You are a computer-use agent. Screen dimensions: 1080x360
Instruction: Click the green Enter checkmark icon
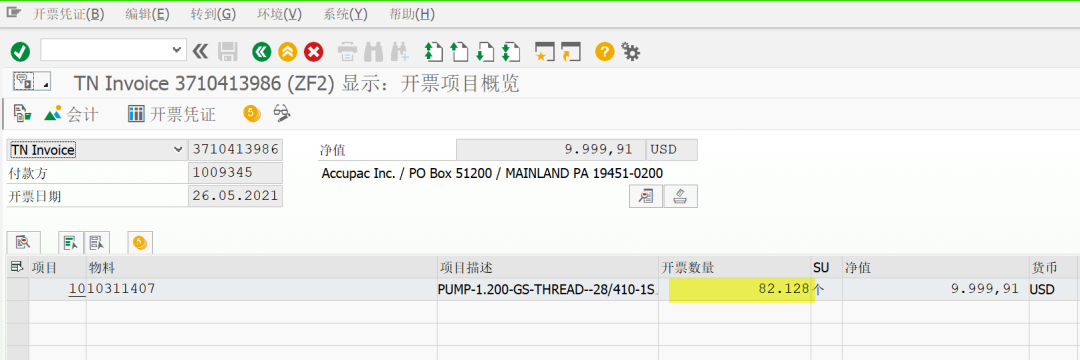click(x=20, y=51)
